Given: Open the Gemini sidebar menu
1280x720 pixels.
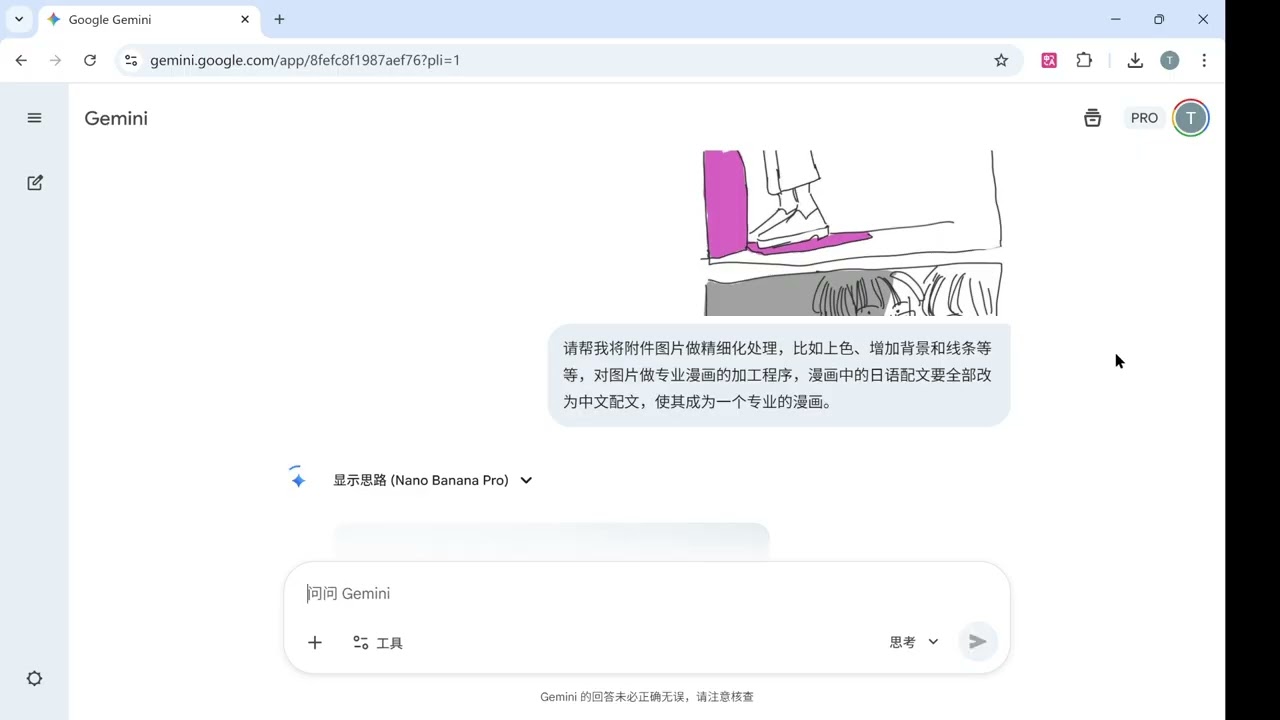Looking at the screenshot, I should click(34, 117).
